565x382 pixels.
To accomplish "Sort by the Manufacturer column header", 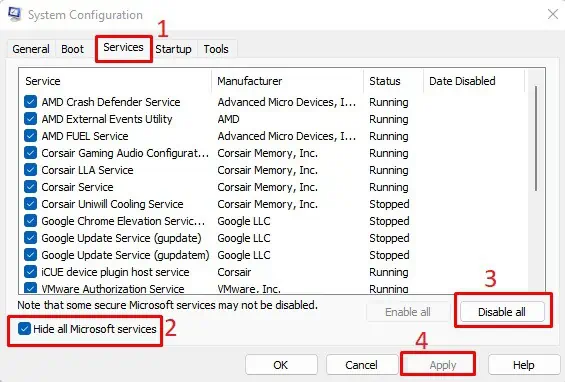I will 288,81.
